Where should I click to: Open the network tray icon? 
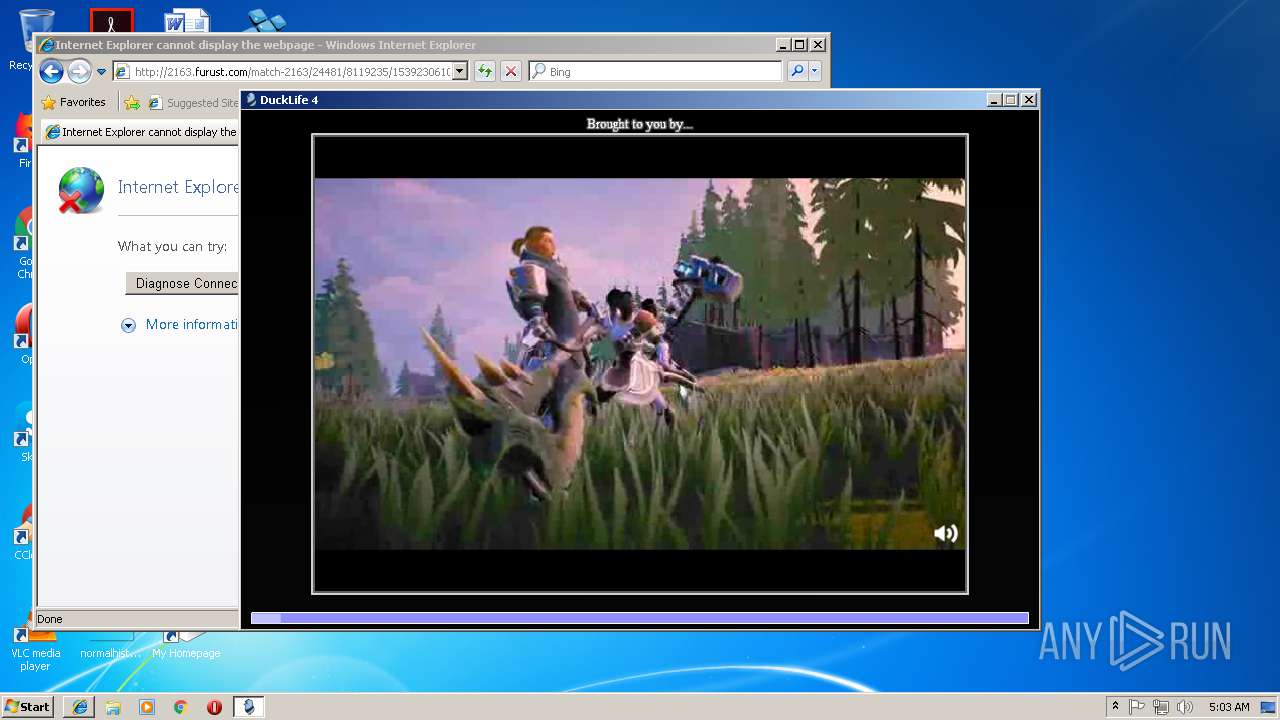tap(1161, 707)
